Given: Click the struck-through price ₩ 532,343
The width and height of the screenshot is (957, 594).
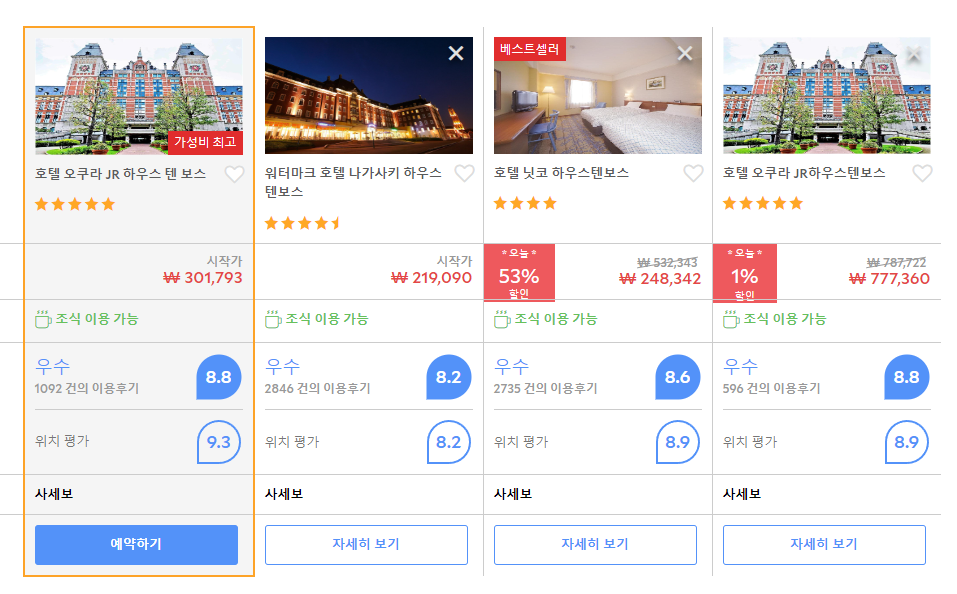Looking at the screenshot, I should click(667, 263).
